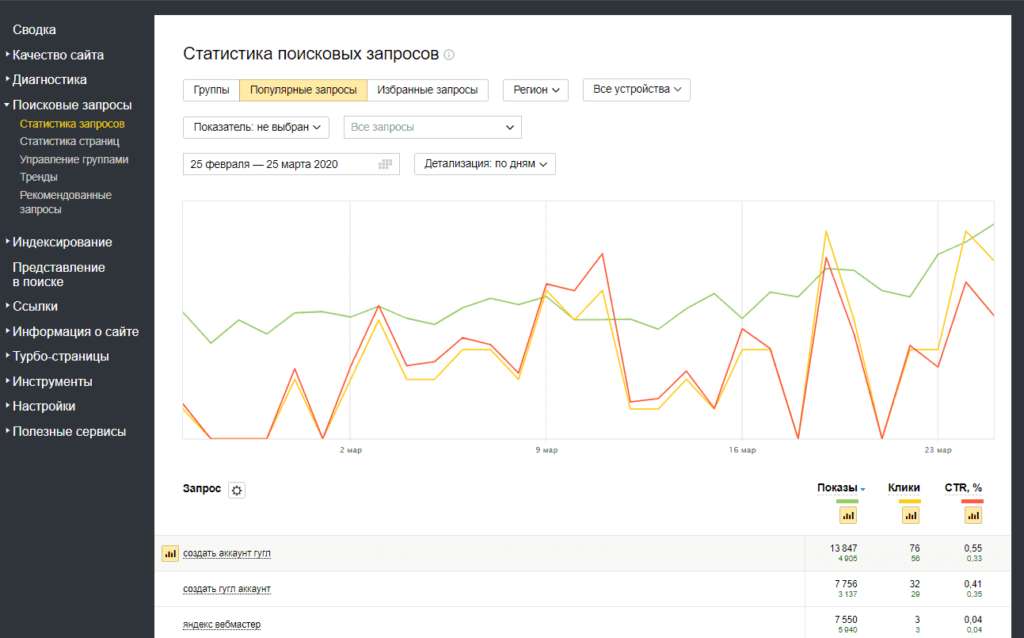Expand the Полезные сервисы sidebar section
This screenshot has height=638, width=1024.
65,432
